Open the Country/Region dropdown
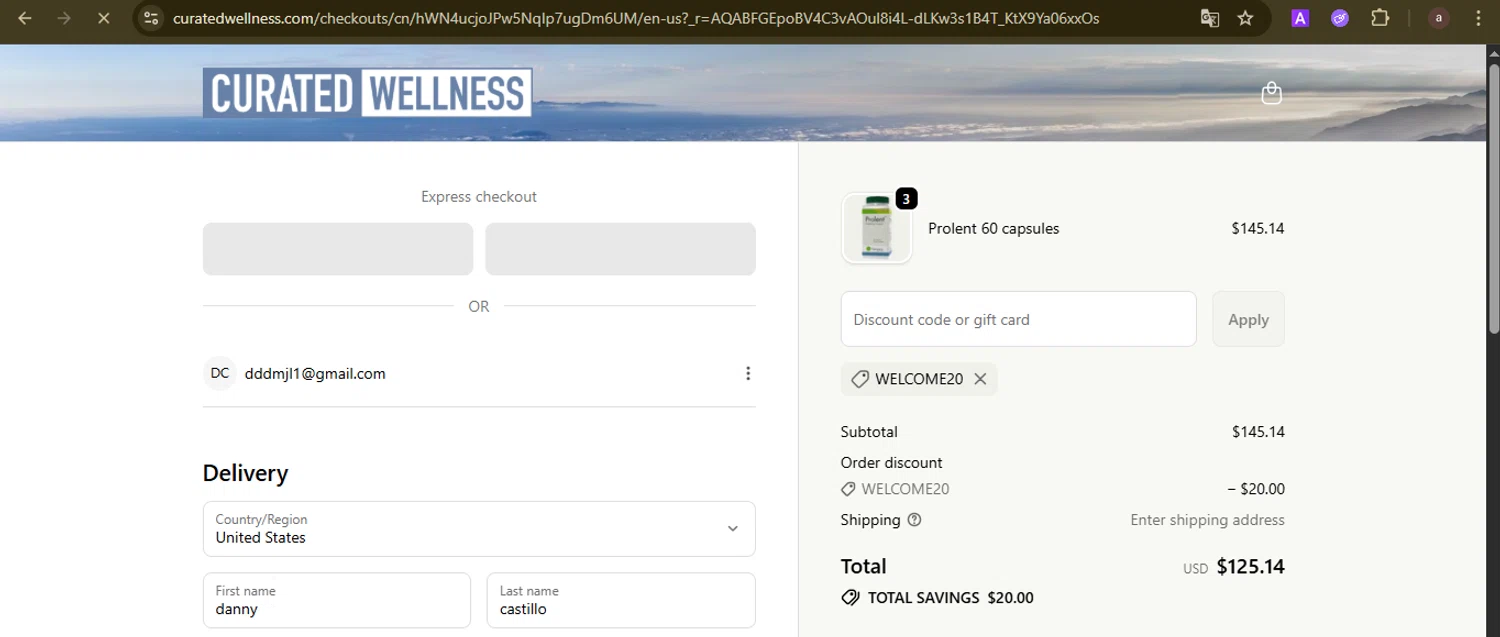1500x637 pixels. [x=479, y=529]
